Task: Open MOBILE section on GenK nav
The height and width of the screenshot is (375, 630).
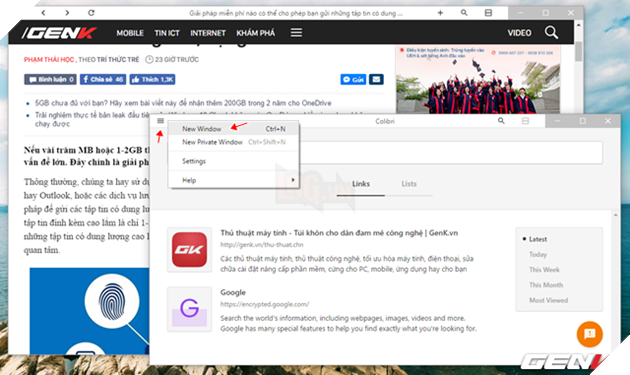Action: [x=130, y=33]
